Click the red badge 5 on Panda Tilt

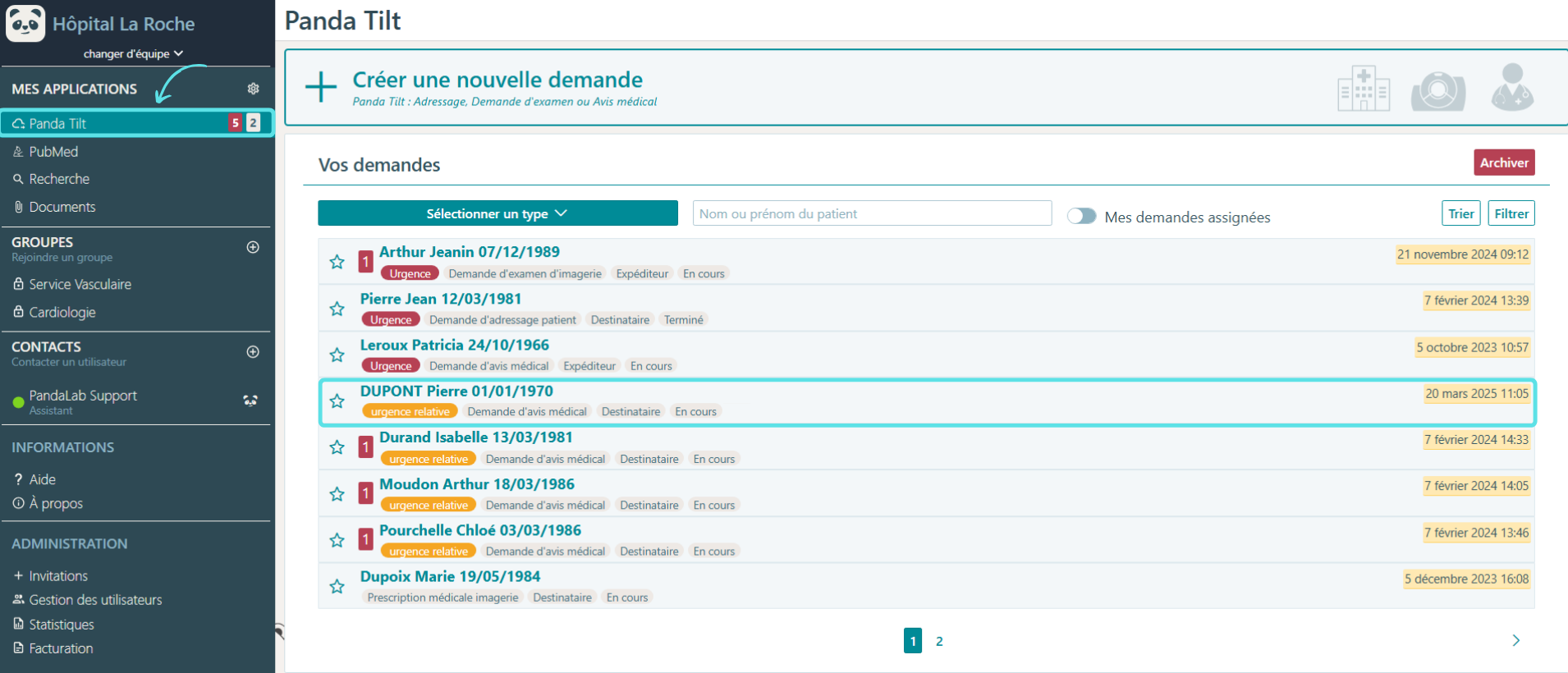click(x=236, y=123)
